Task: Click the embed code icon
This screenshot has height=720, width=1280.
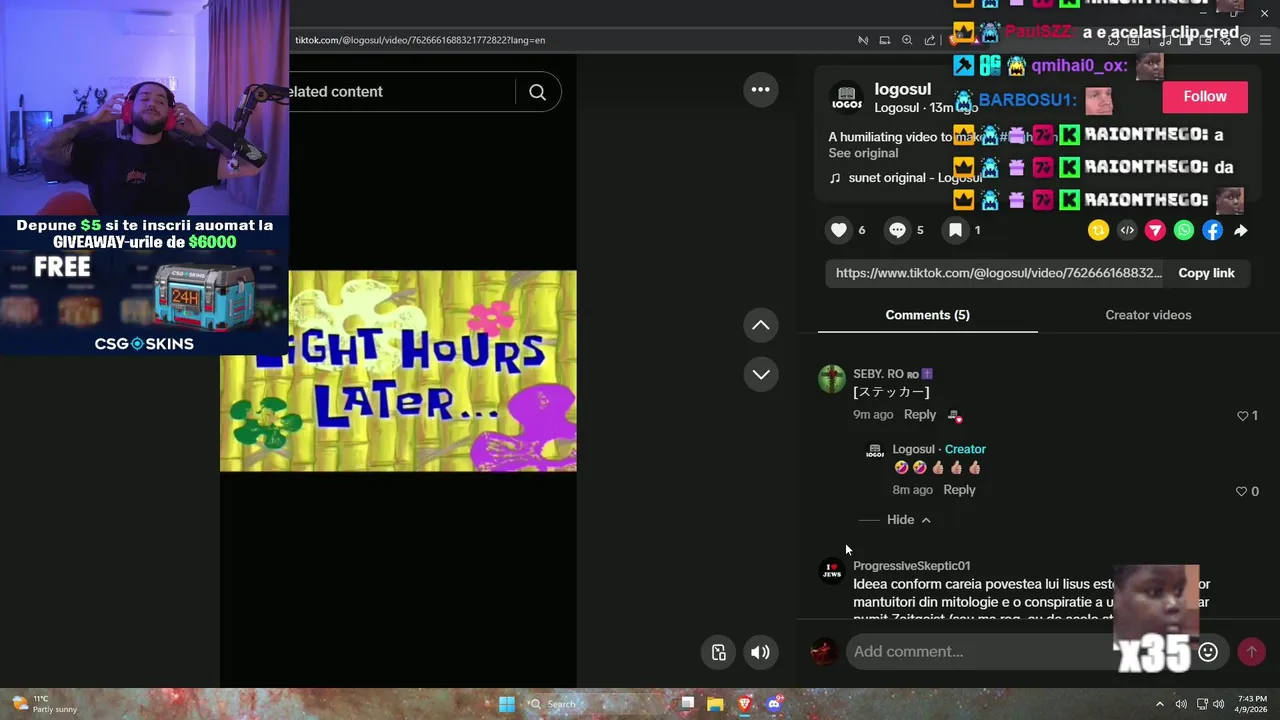Action: pos(1127,230)
